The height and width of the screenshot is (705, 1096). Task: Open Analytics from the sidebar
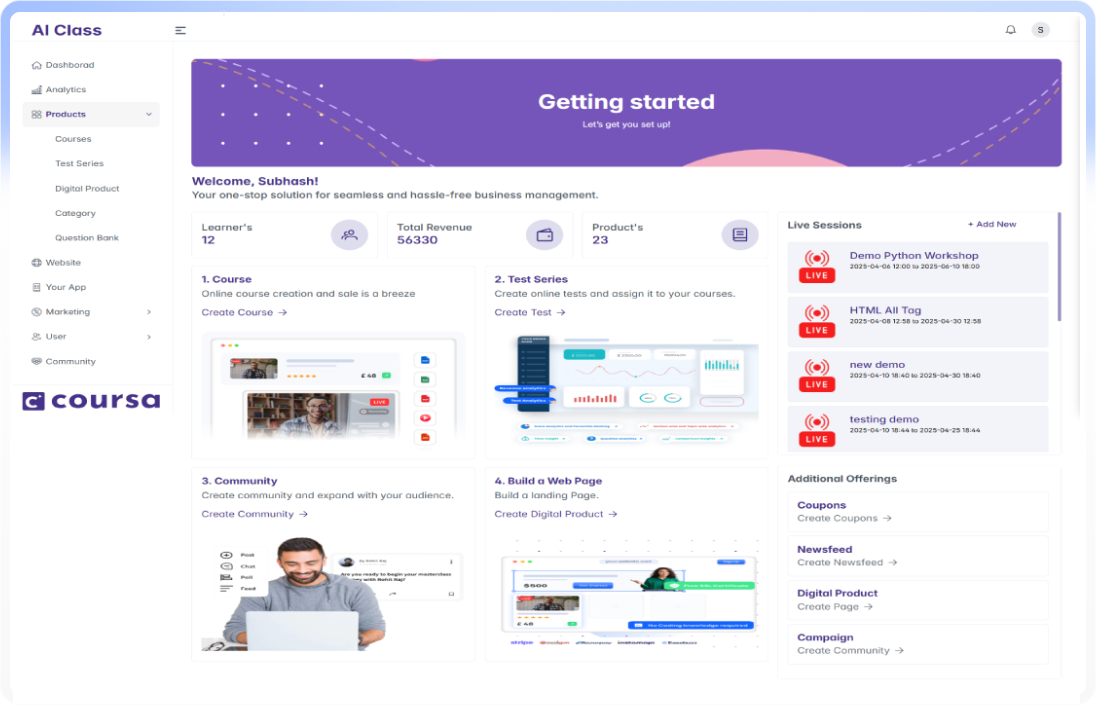pos(66,90)
